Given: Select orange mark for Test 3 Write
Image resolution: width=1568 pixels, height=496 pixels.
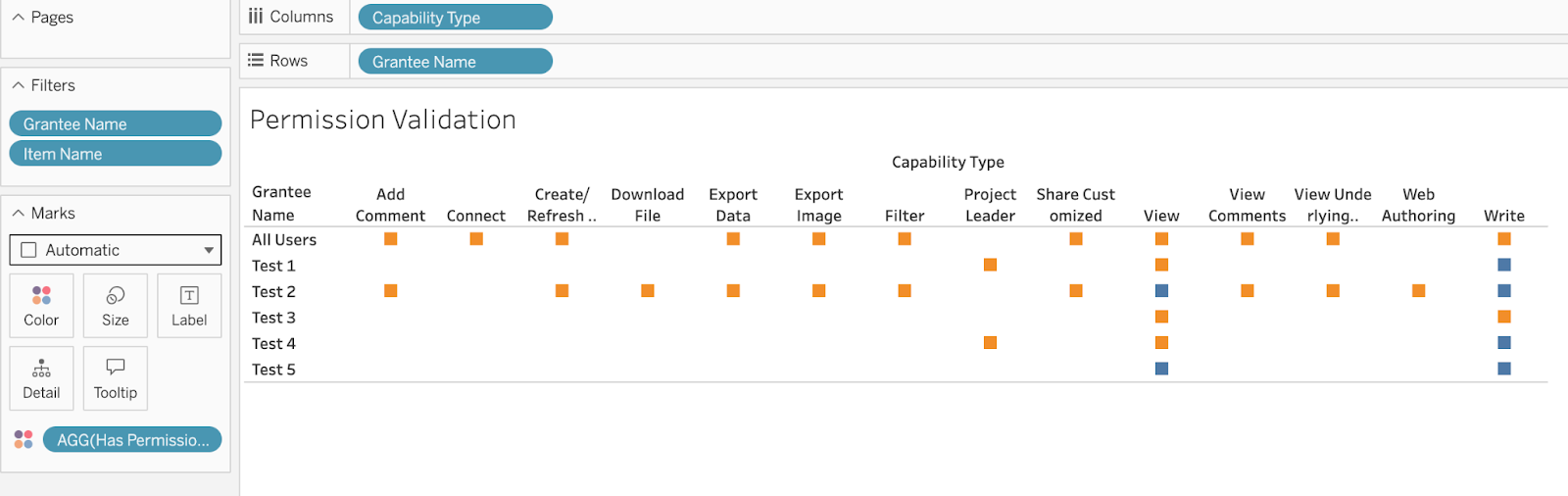Looking at the screenshot, I should click(1504, 317).
